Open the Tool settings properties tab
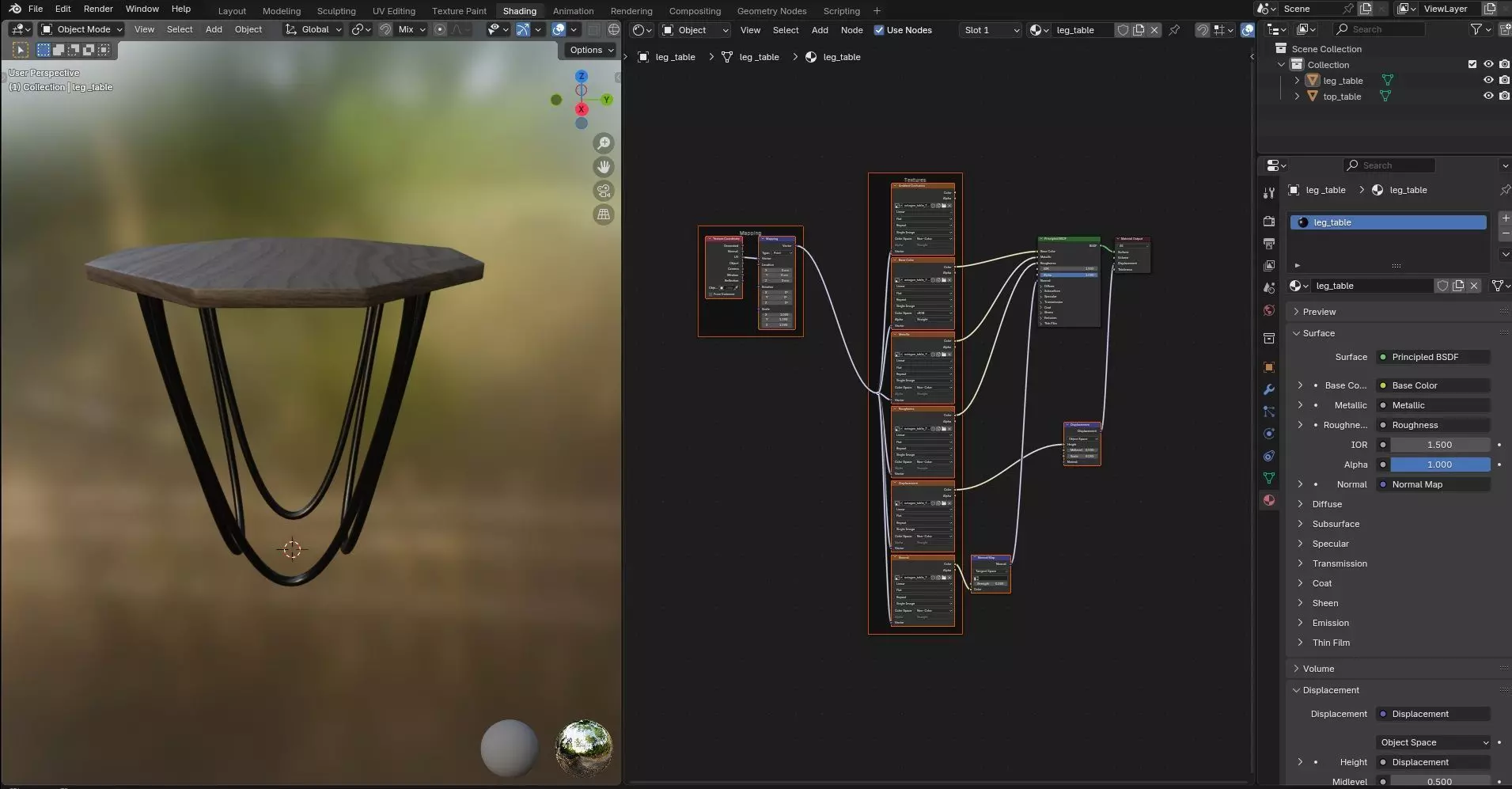This screenshot has width=1512, height=789. tap(1269, 193)
